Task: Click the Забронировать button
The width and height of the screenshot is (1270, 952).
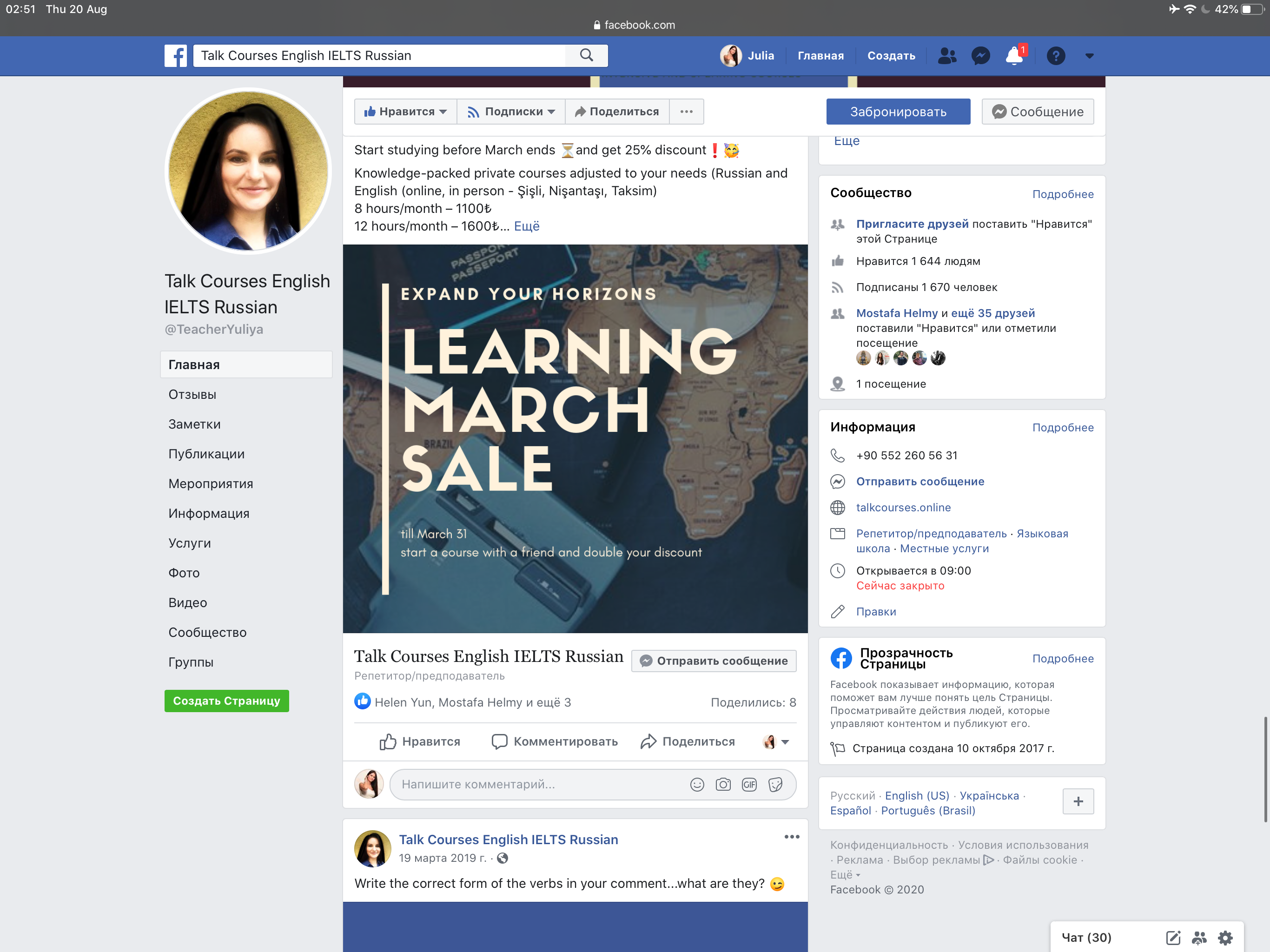Action: (899, 112)
